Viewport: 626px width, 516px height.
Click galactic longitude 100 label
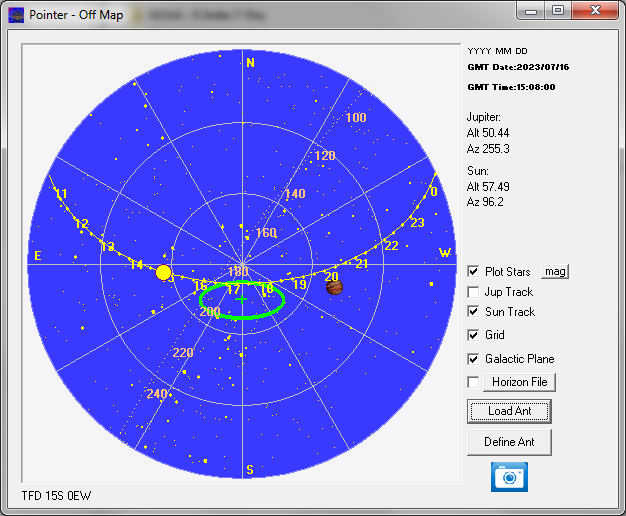(356, 117)
